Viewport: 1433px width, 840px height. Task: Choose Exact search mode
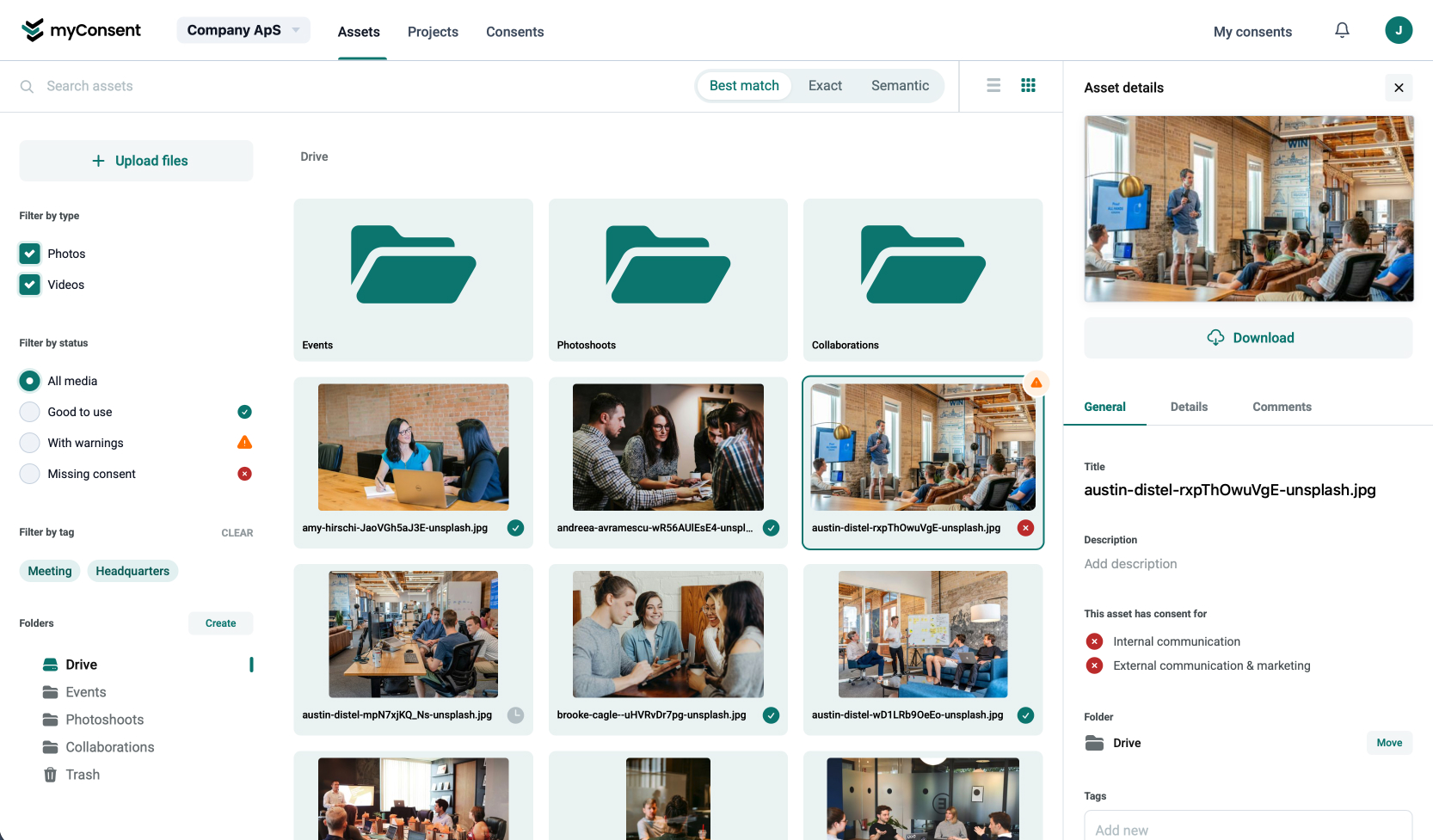(x=825, y=86)
